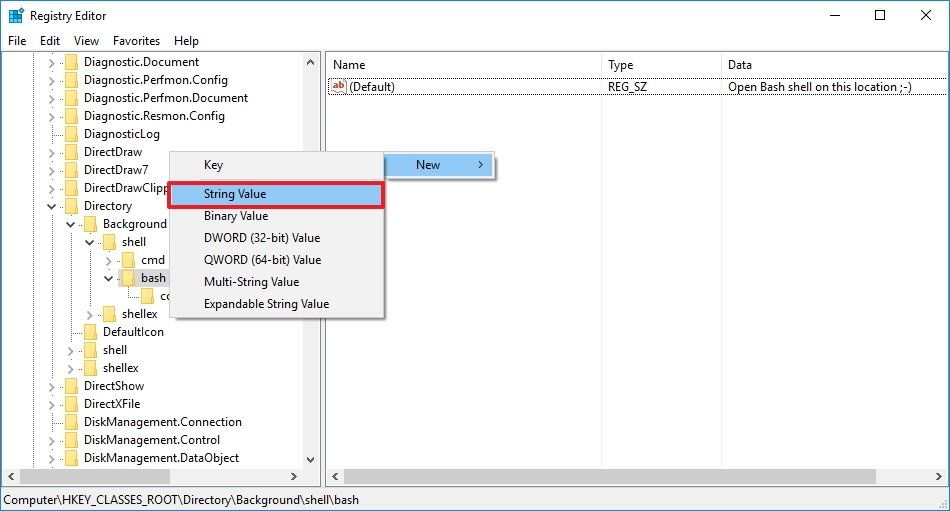This screenshot has height=511, width=950.
Task: Expand the DirectShow key
Action: tap(51, 387)
